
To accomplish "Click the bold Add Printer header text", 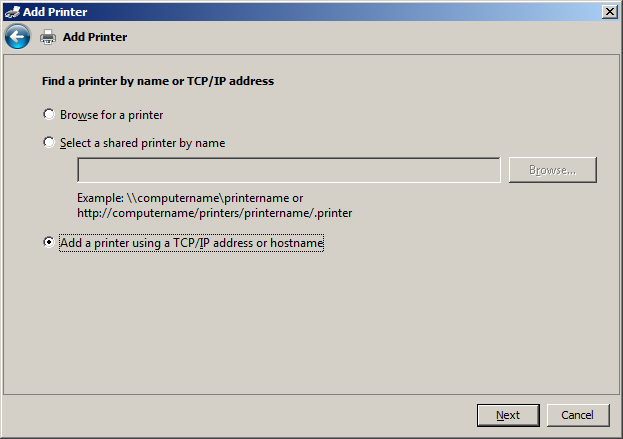I will pos(95,37).
